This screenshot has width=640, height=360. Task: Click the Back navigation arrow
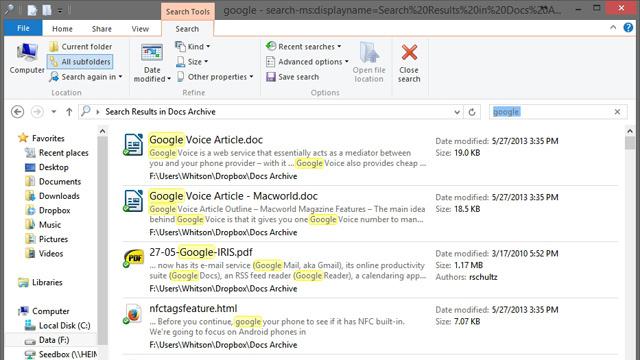pyautogui.click(x=17, y=111)
